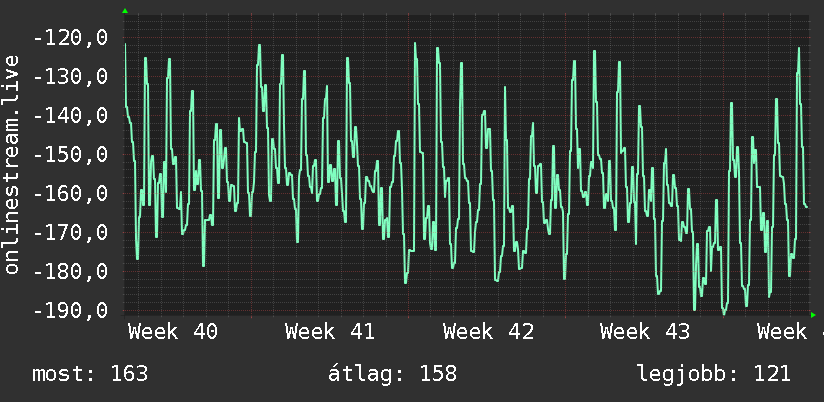Click the 'legjobb: 121' statistic
Viewport: 824px width, 402px height.
click(714, 374)
